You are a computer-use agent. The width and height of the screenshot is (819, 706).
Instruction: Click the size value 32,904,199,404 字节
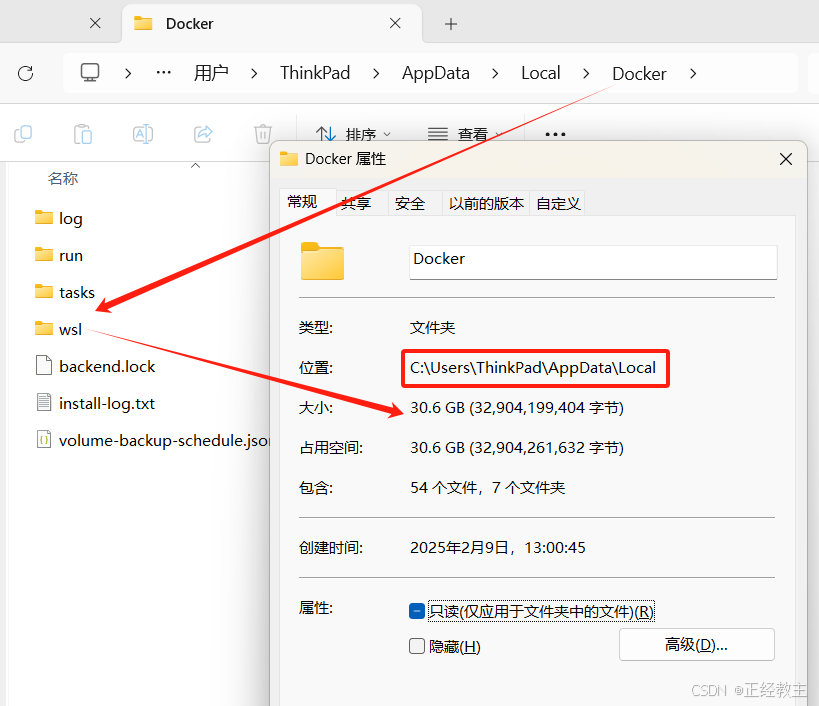click(548, 408)
